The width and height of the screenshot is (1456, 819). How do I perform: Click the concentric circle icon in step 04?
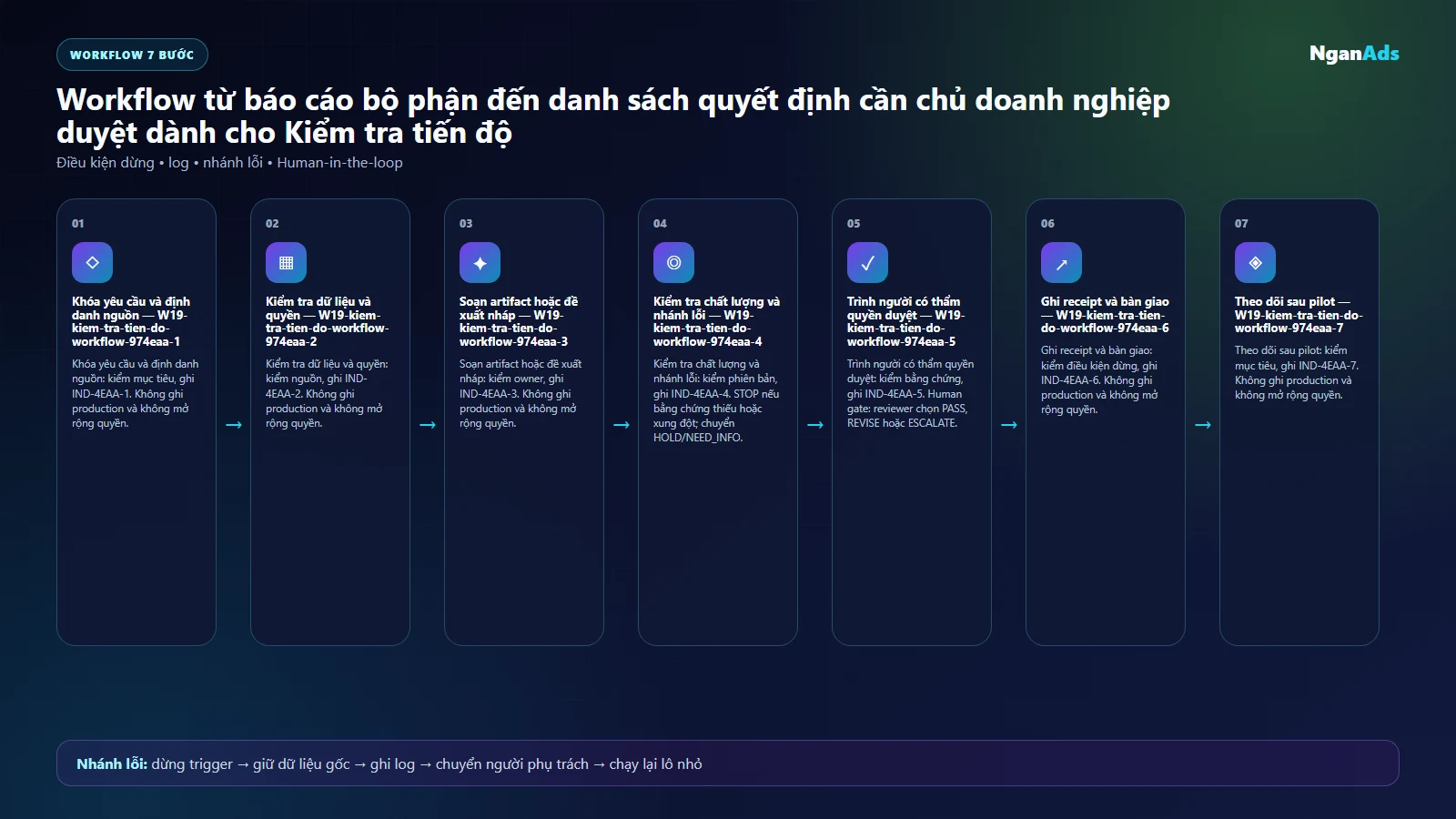click(673, 262)
